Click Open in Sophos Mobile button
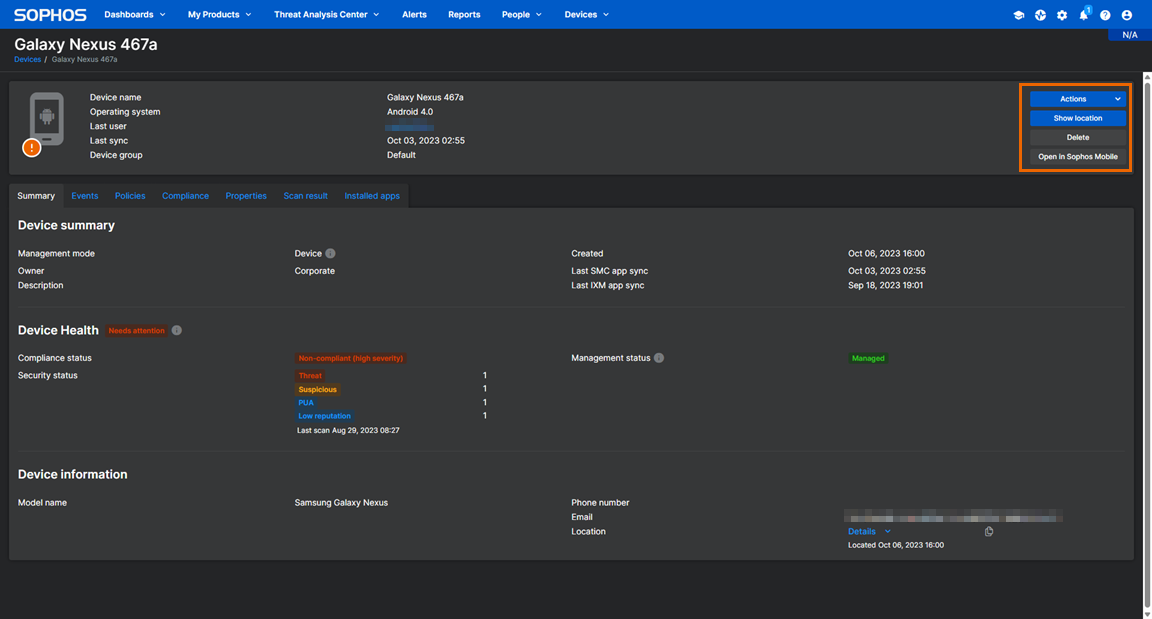The height and width of the screenshot is (619, 1152). click(x=1078, y=157)
